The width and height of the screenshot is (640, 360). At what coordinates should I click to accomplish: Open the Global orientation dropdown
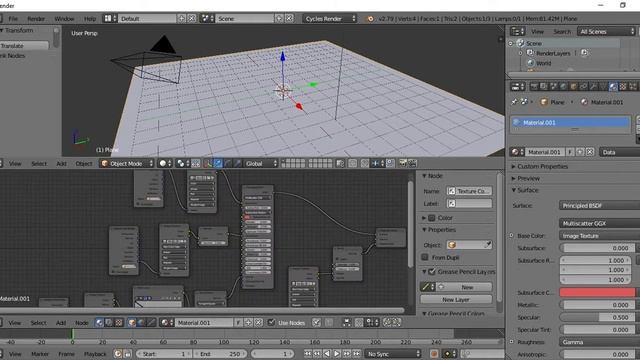coord(261,163)
